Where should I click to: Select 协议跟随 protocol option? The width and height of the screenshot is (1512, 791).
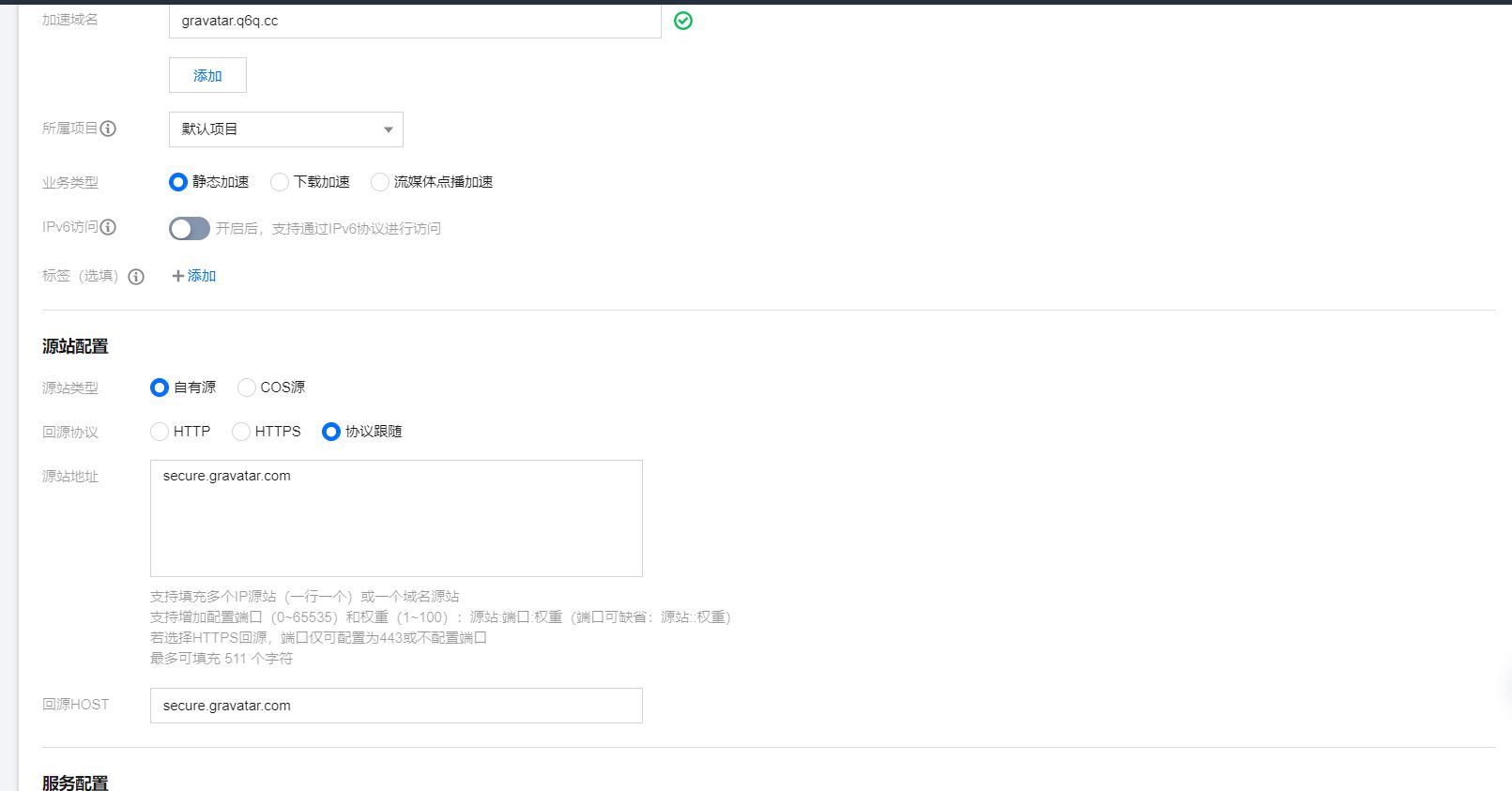(331, 432)
